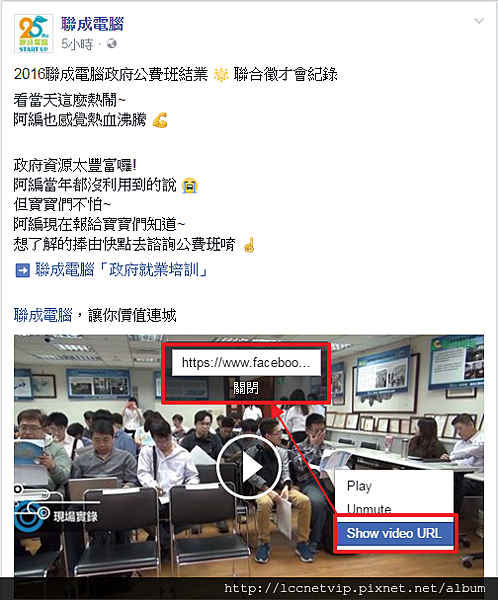The height and width of the screenshot is (600, 498).
Task: Click 關閉 to close URL box
Action: pos(246,388)
